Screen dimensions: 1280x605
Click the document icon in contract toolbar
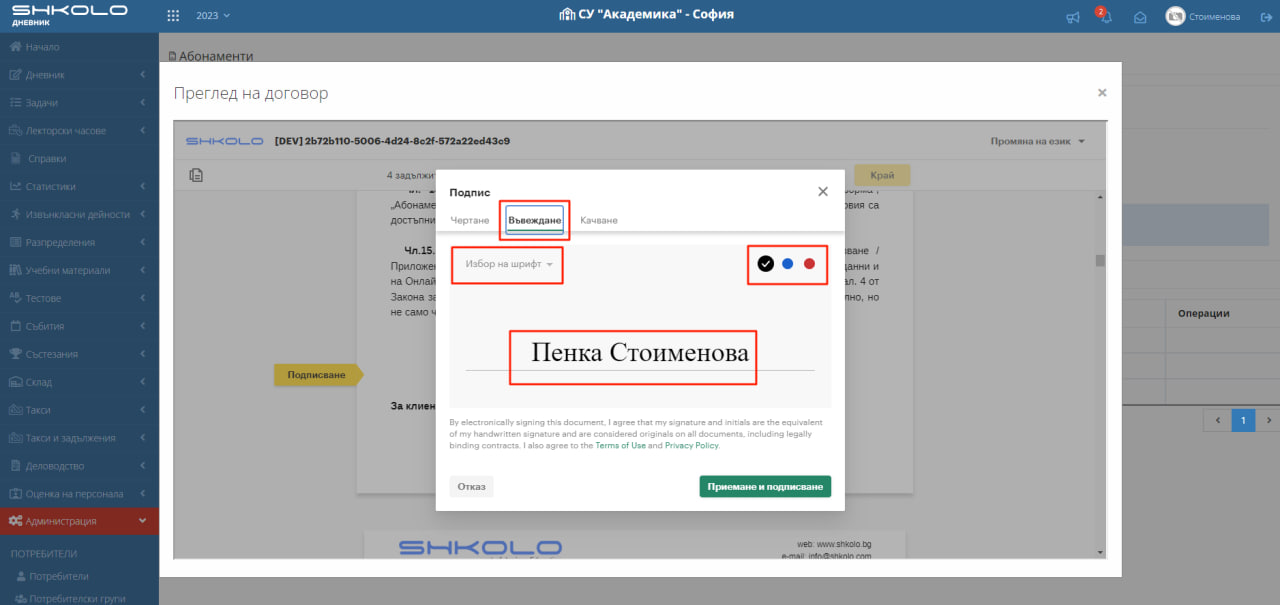pyautogui.click(x=197, y=175)
